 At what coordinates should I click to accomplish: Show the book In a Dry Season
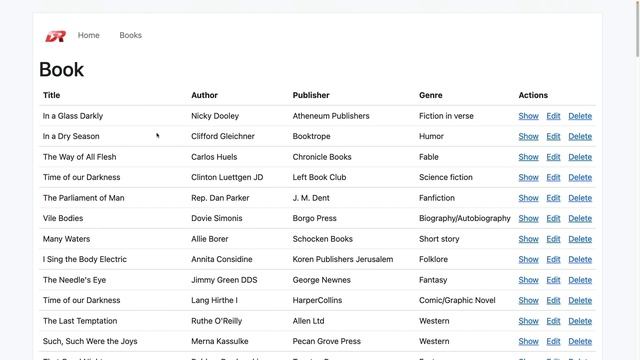529,136
